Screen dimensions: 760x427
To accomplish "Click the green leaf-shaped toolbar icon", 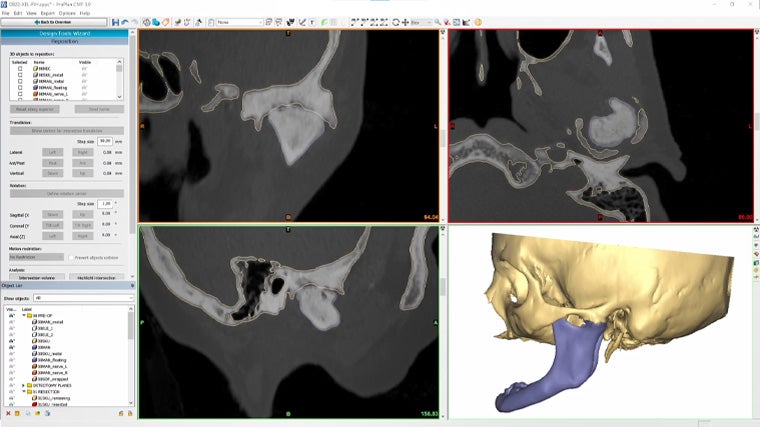I will (x=325, y=22).
